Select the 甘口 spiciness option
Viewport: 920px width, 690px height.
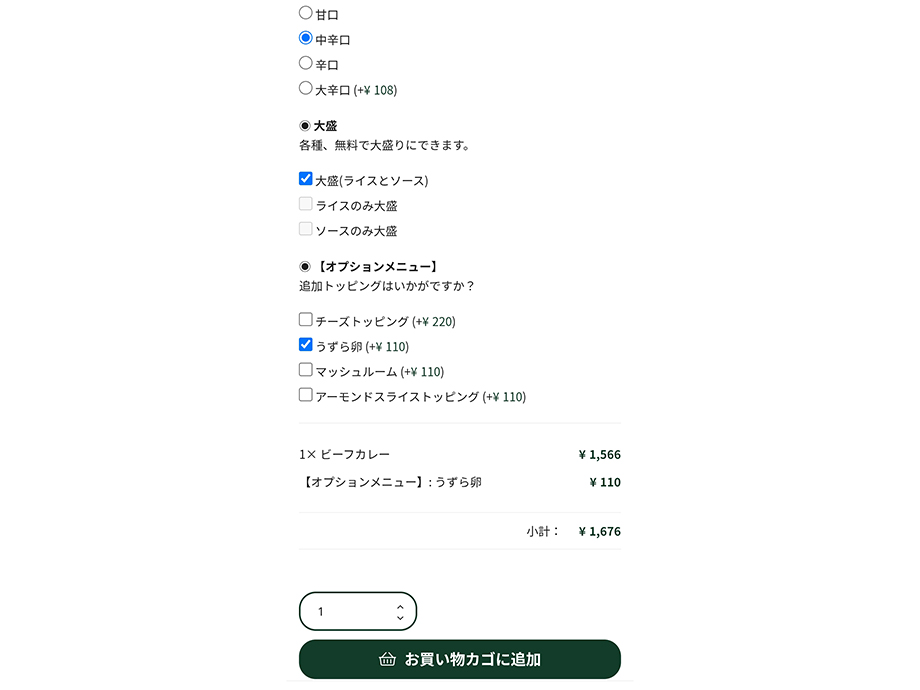click(305, 12)
